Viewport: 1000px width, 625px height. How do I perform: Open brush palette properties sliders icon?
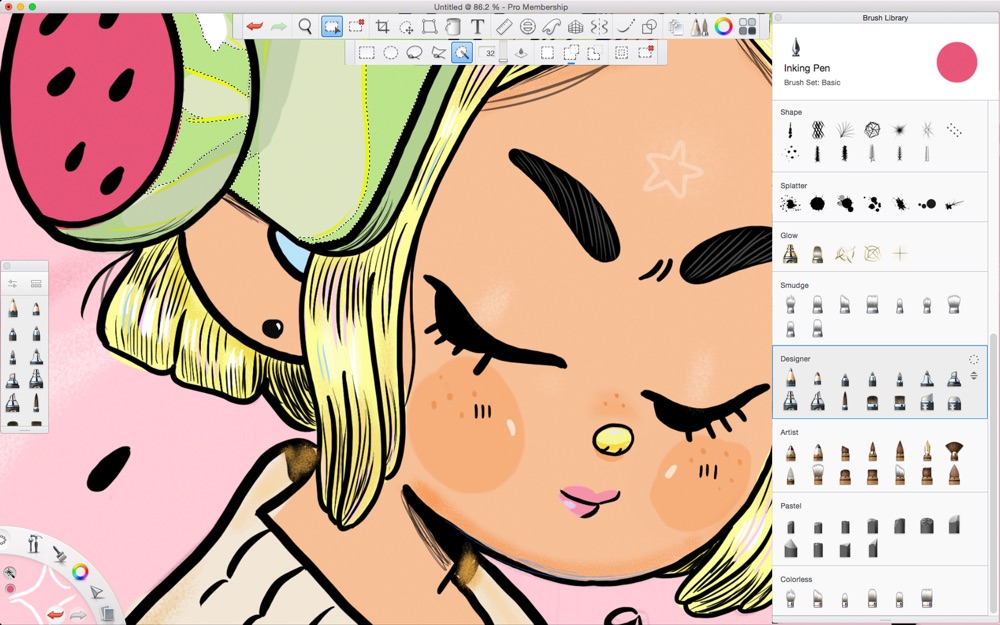(12, 283)
